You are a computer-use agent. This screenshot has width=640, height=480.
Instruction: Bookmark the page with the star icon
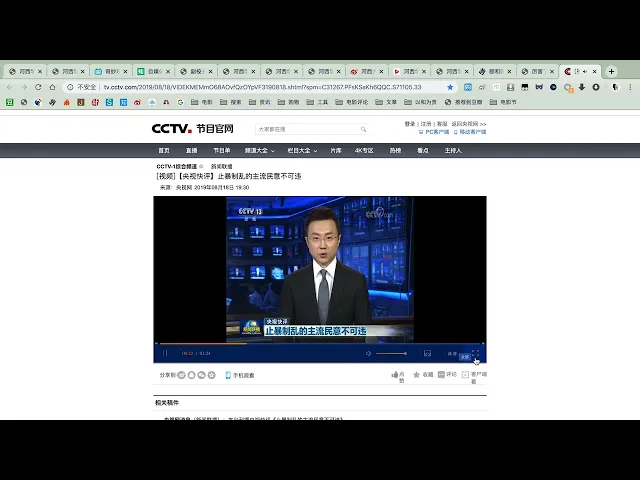[x=450, y=87]
